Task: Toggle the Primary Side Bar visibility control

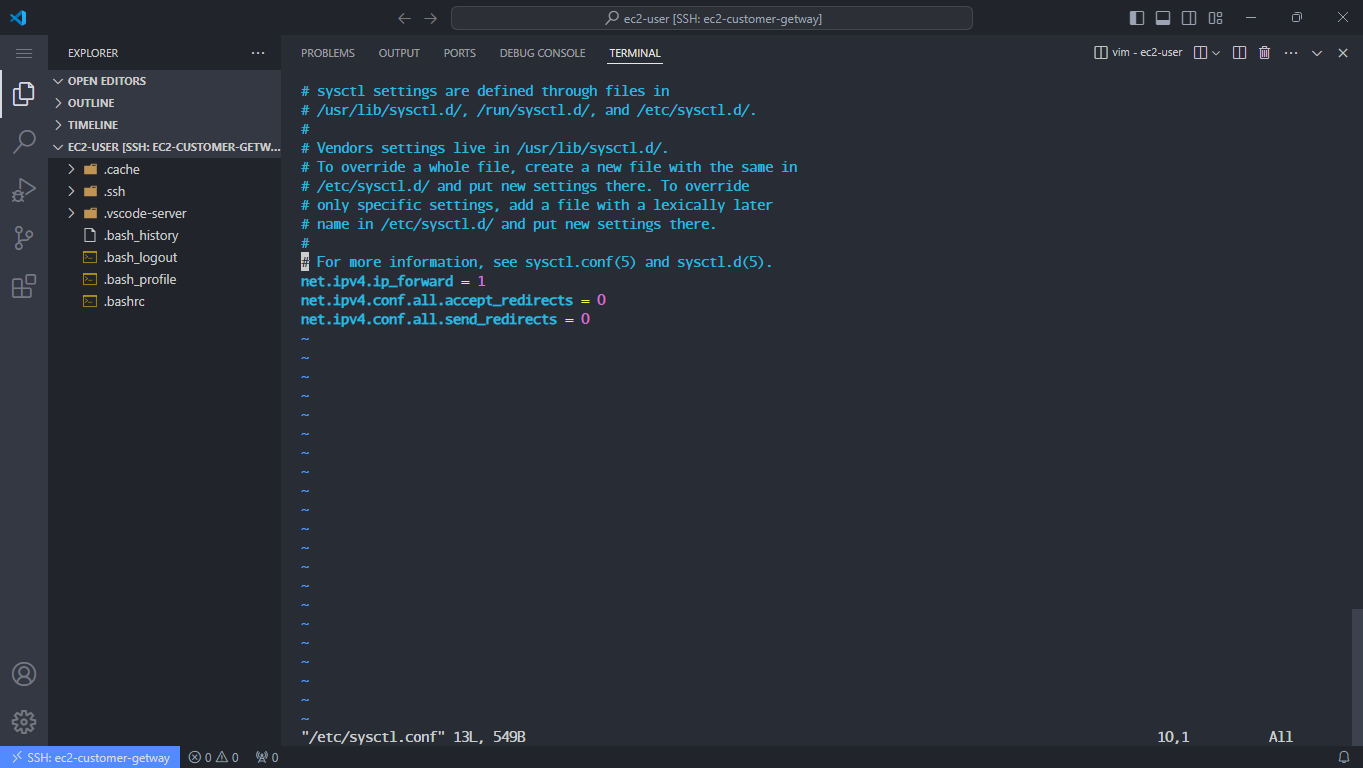Action: (1136, 17)
